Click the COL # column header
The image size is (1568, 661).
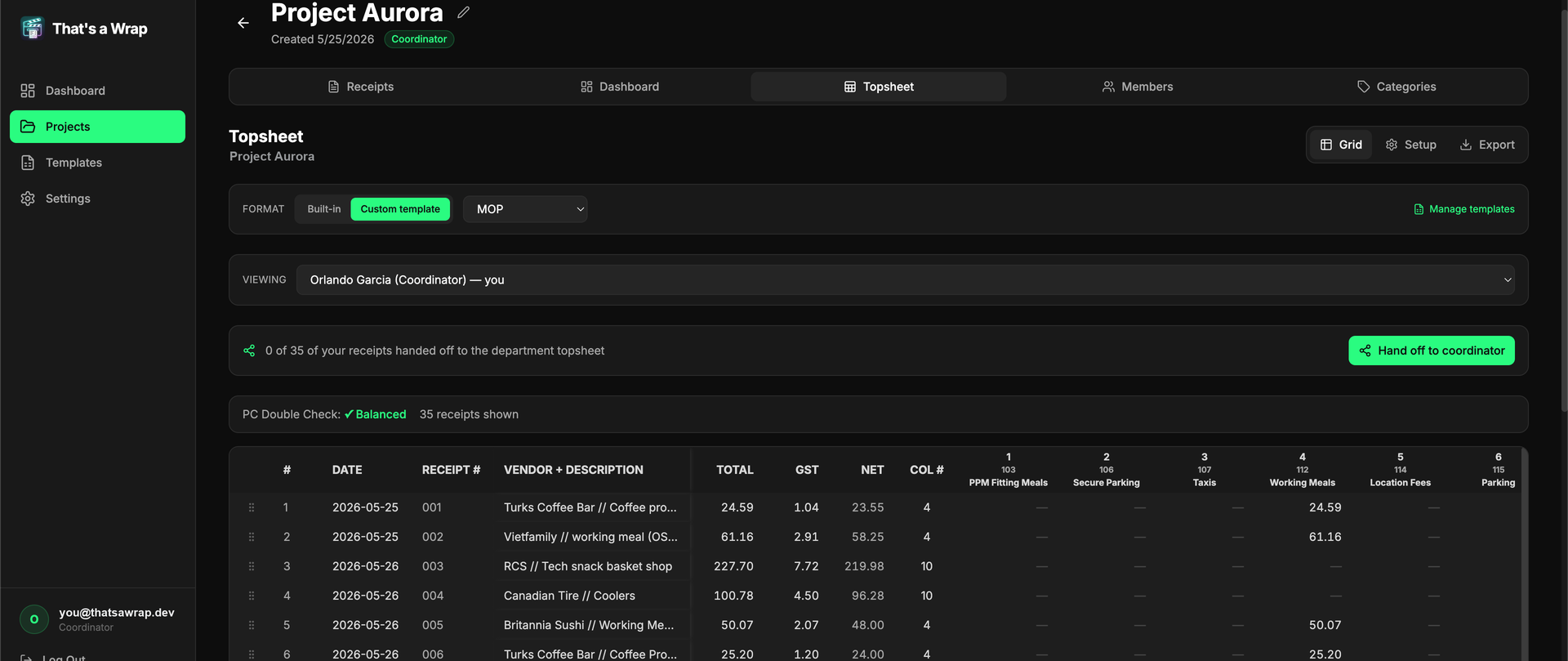[927, 470]
